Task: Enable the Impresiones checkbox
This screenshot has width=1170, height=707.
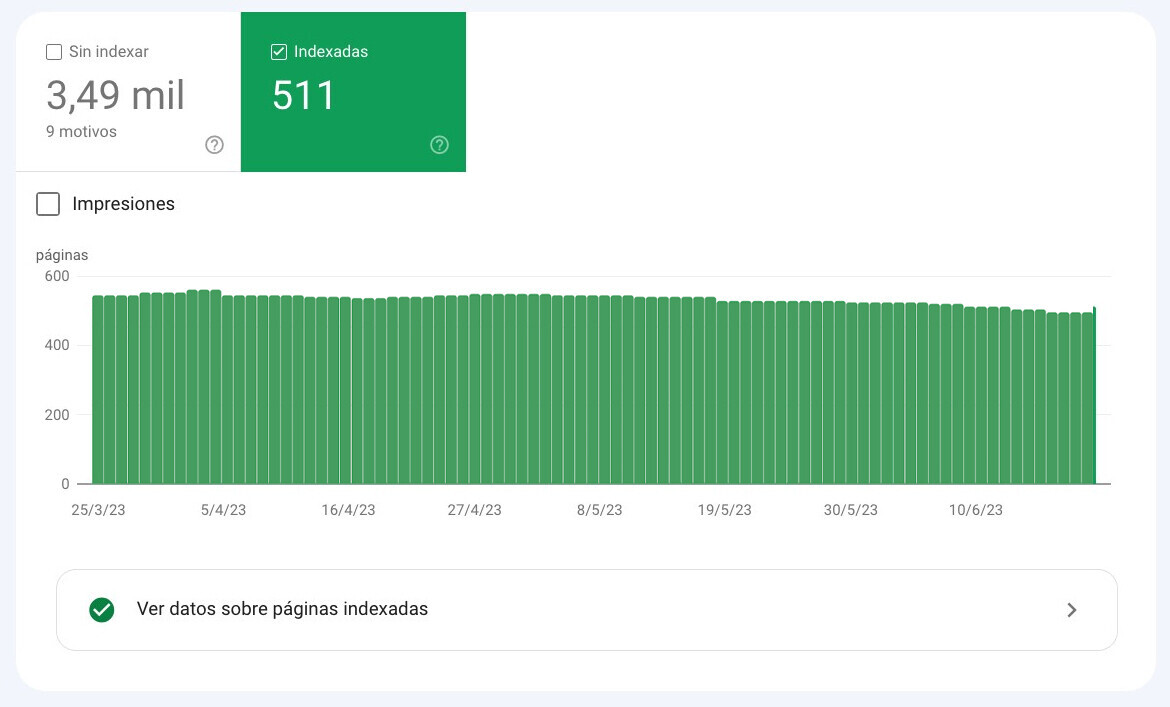Action: pyautogui.click(x=48, y=204)
